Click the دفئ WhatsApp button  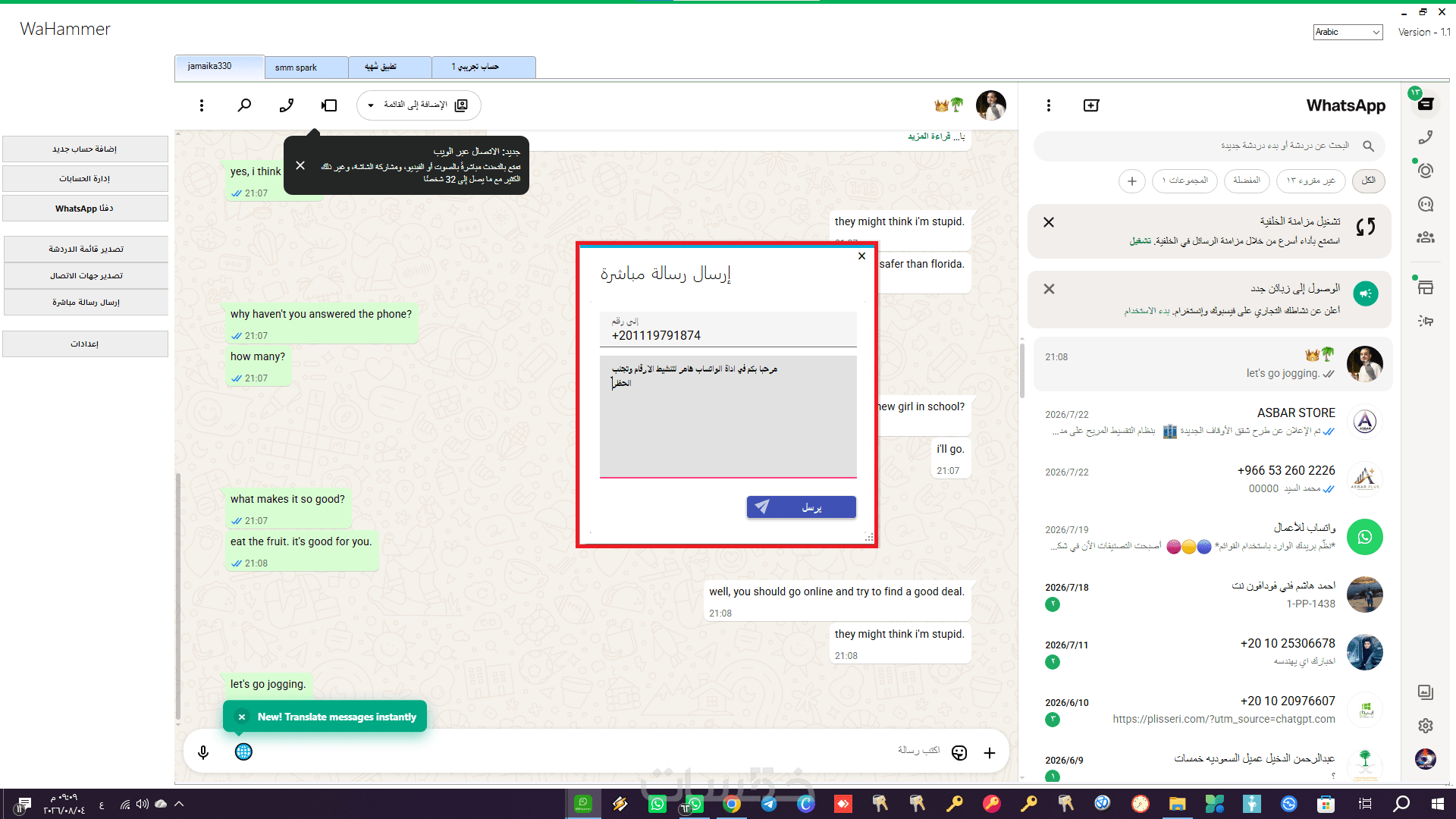(x=85, y=208)
